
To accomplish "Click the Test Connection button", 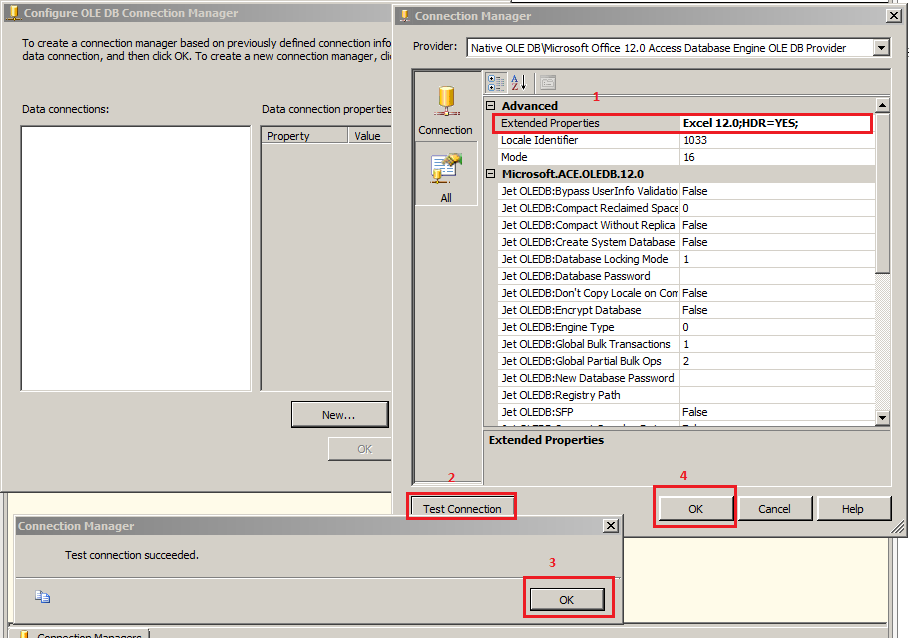I will (461, 506).
